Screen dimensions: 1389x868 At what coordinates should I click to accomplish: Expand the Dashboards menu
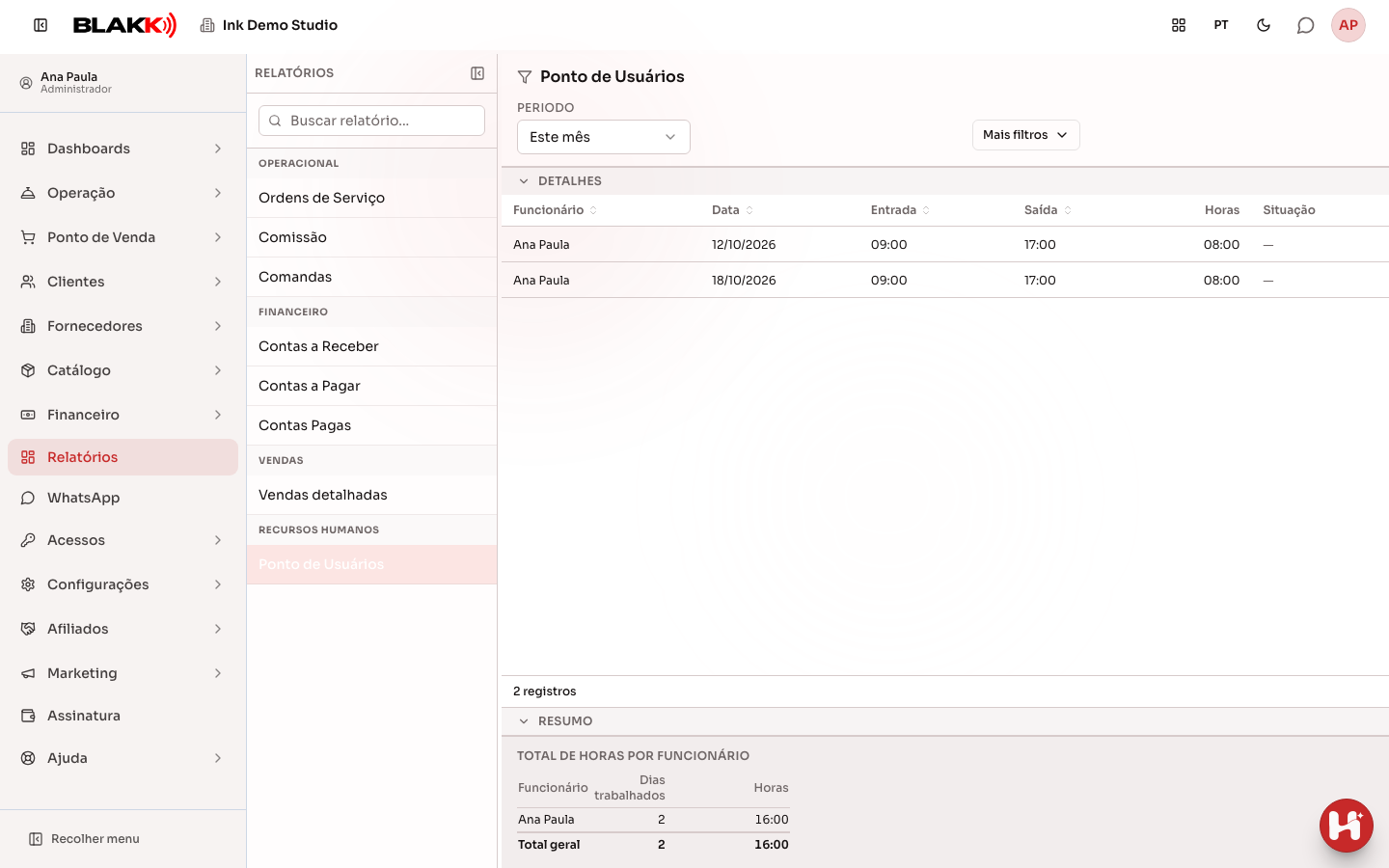123,149
